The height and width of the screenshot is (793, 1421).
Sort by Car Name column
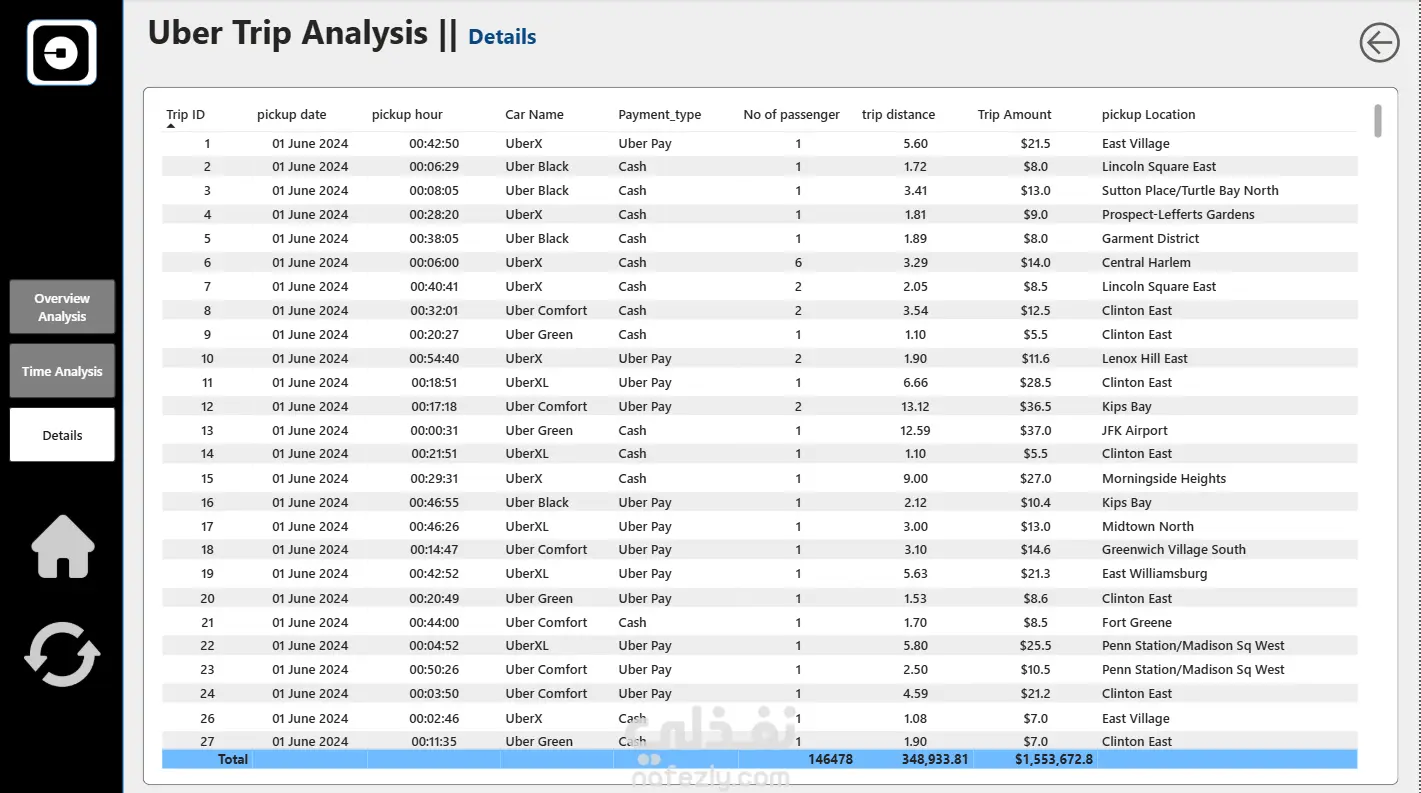click(534, 114)
